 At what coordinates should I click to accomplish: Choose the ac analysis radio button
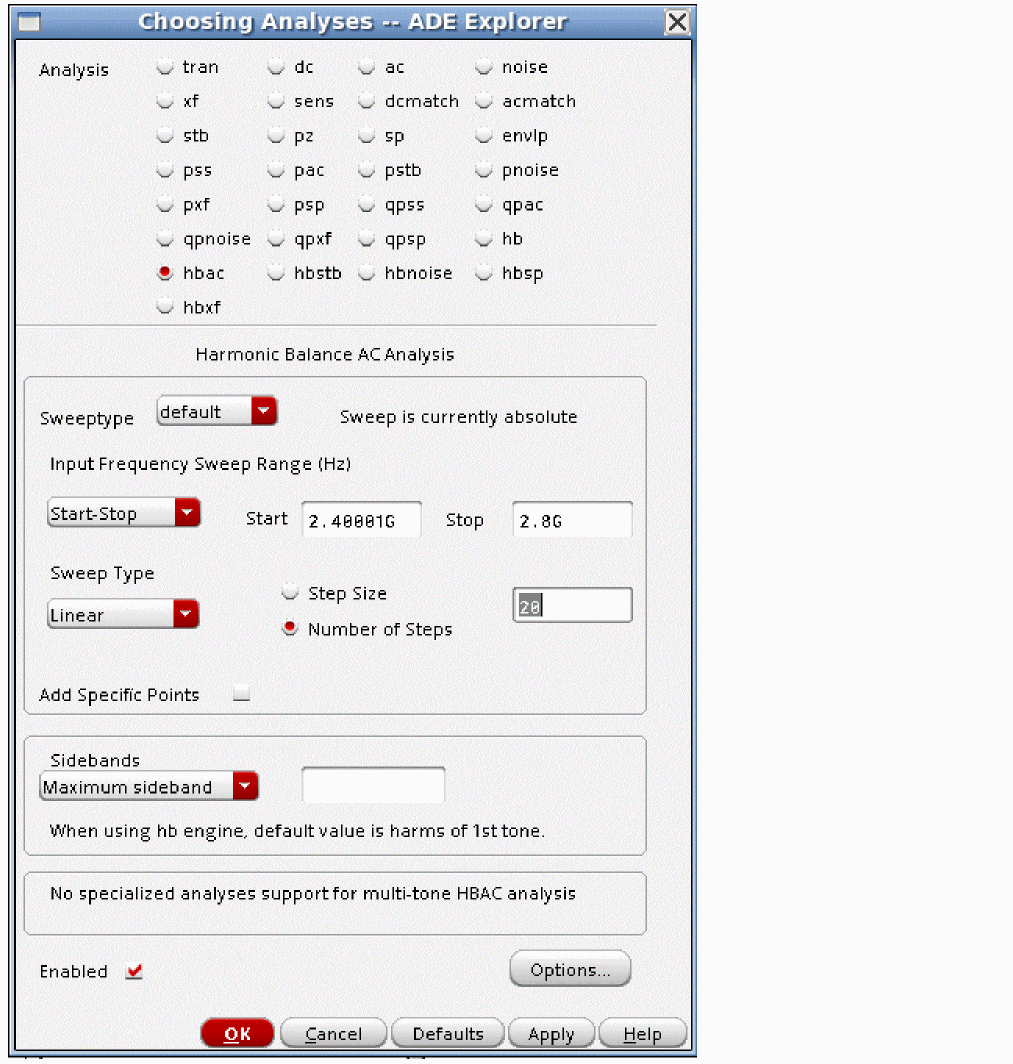pos(366,66)
